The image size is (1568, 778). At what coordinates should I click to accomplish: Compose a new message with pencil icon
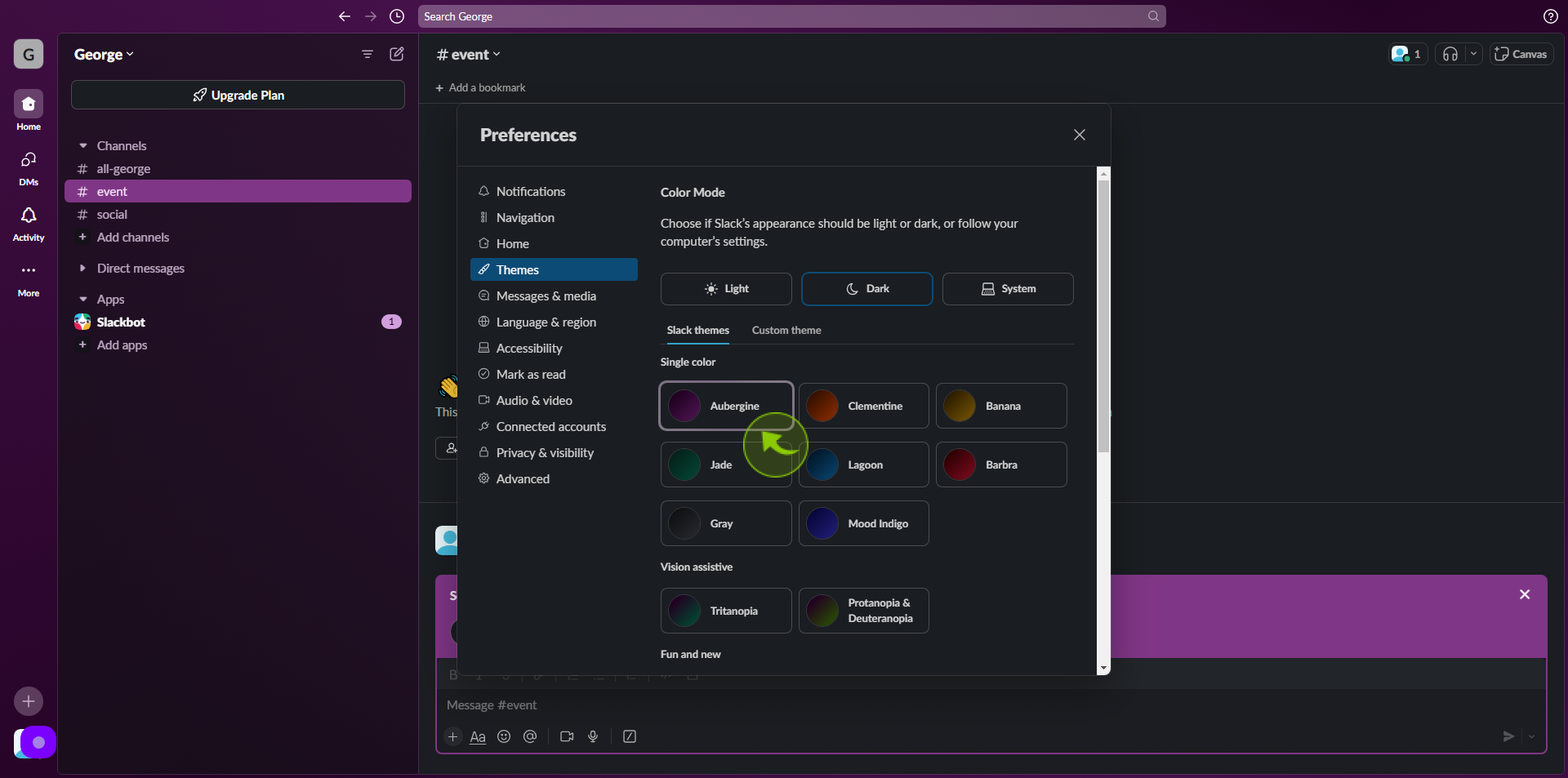pos(397,54)
